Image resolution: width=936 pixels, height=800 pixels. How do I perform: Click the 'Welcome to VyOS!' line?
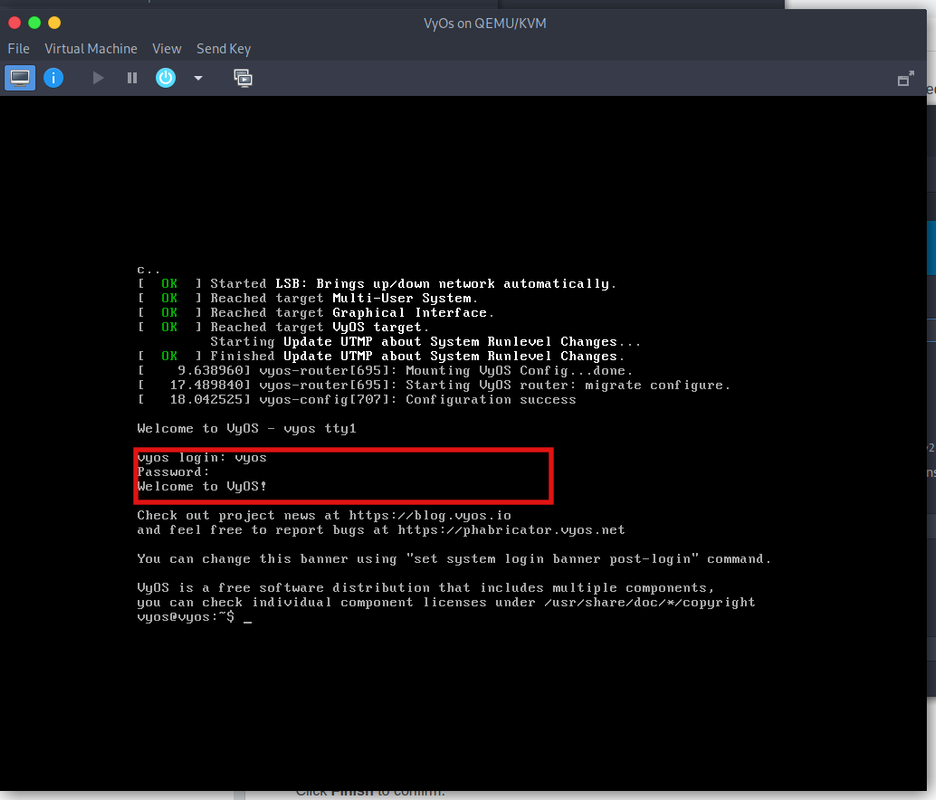pos(202,487)
